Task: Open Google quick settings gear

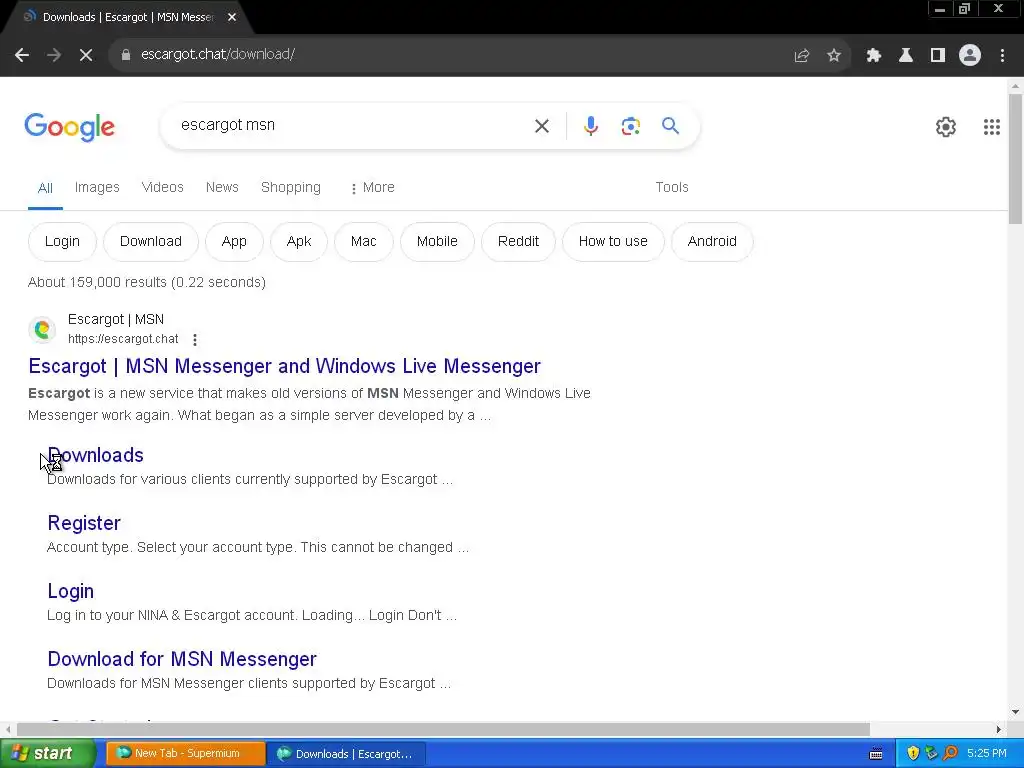Action: coord(946,127)
